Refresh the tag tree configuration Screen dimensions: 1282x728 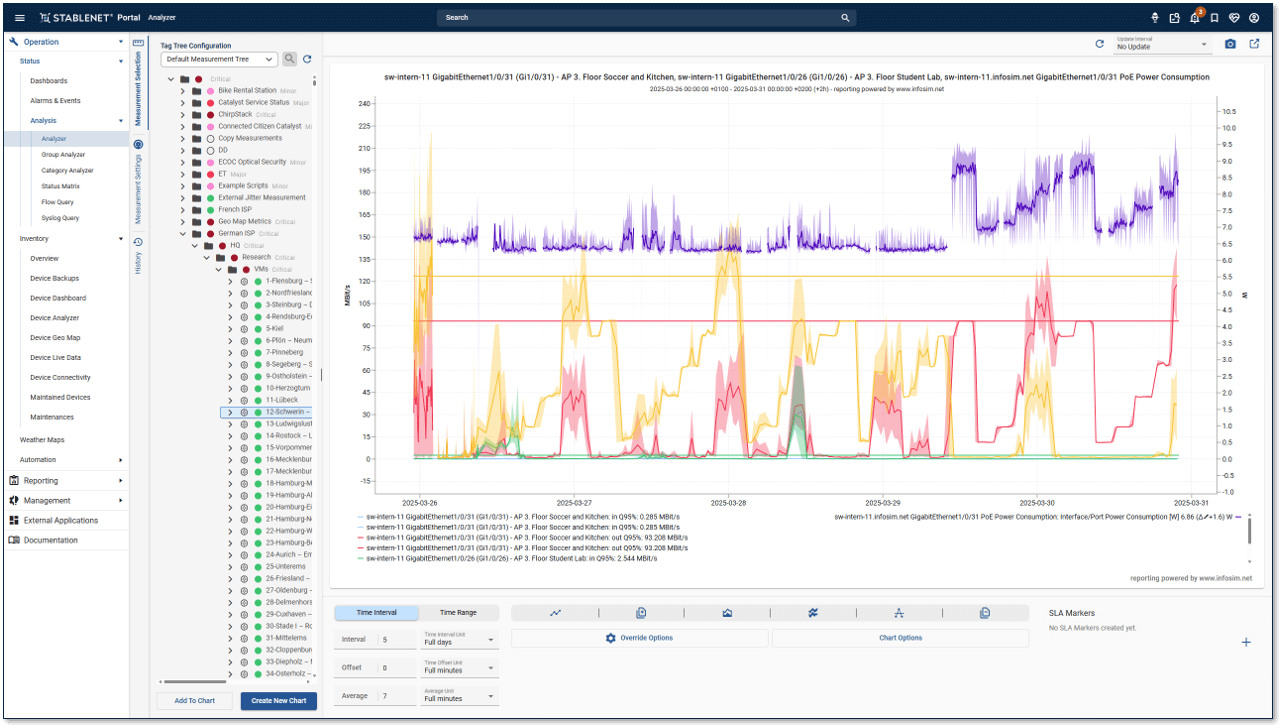307,60
